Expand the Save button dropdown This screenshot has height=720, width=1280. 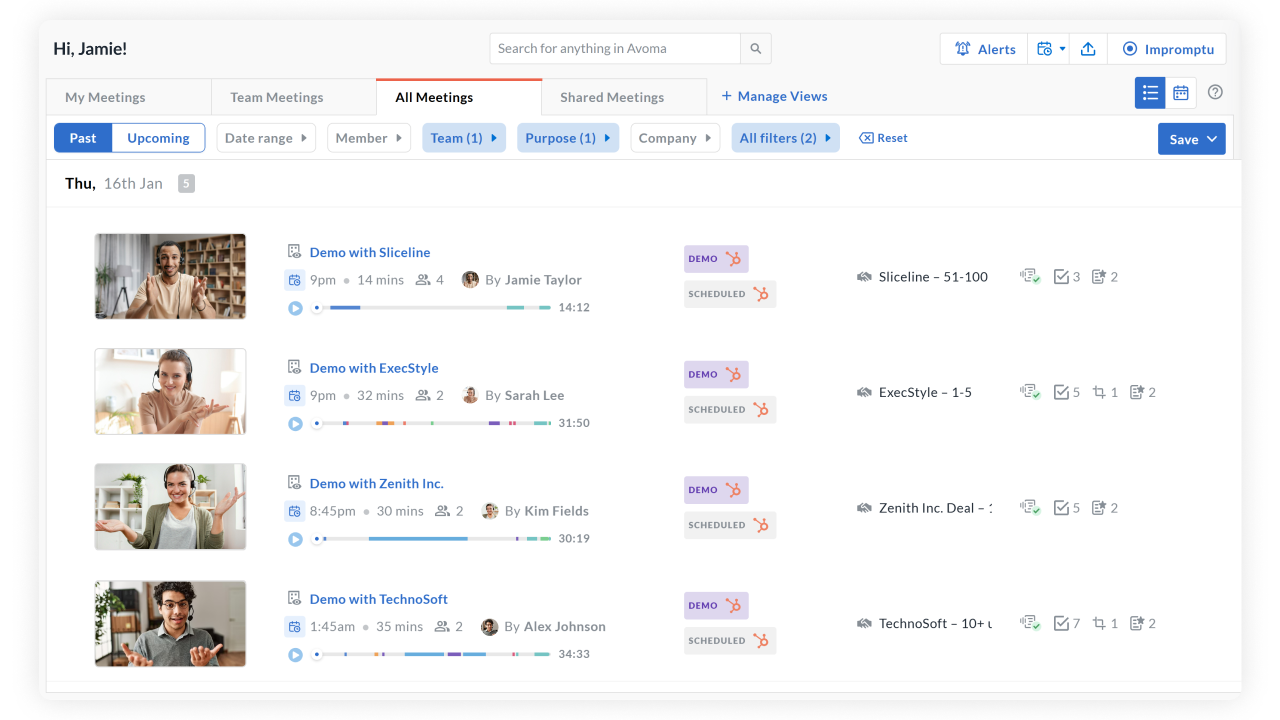tap(1212, 139)
